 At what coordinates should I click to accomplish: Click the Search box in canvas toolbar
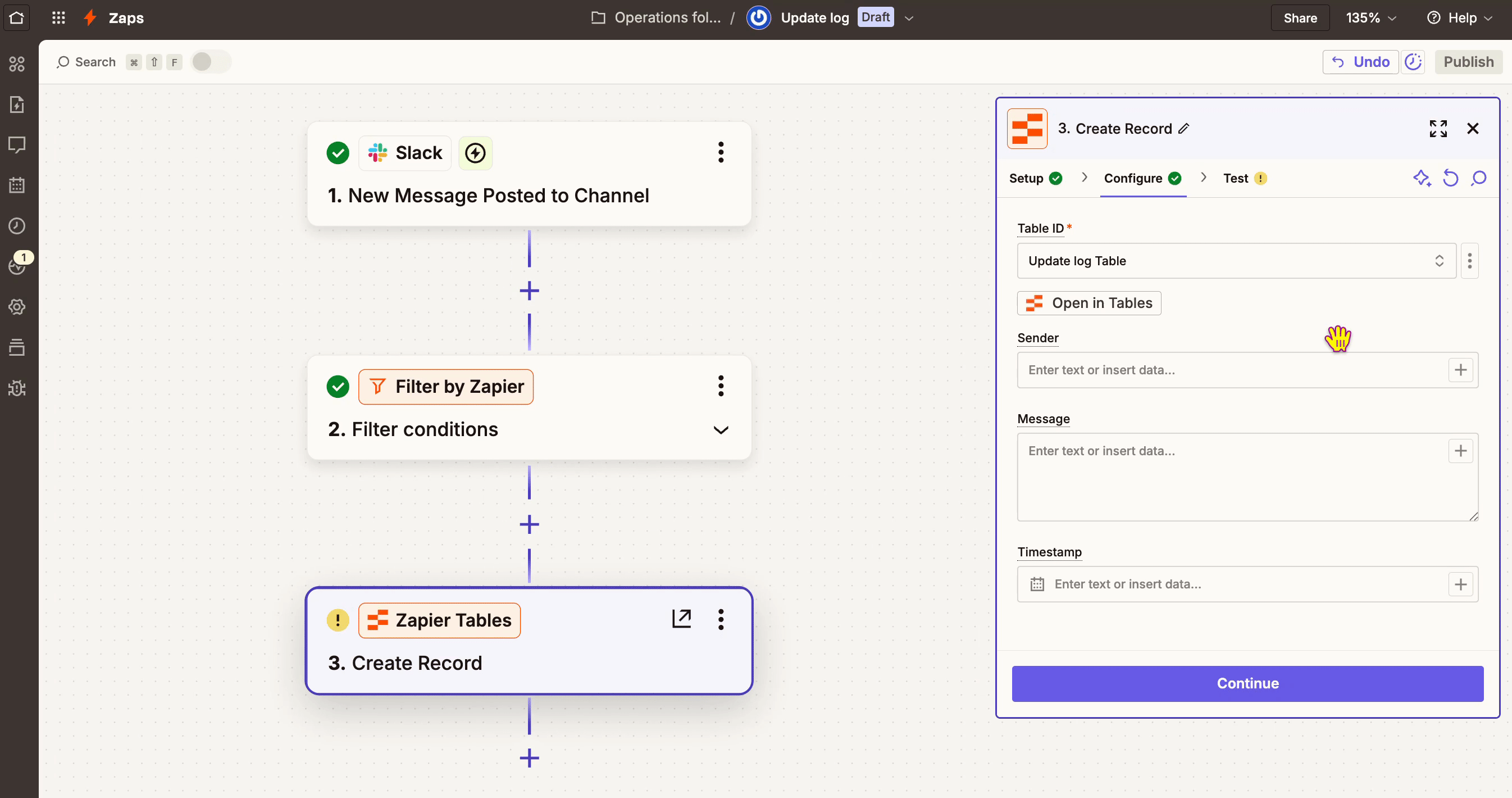(87, 62)
